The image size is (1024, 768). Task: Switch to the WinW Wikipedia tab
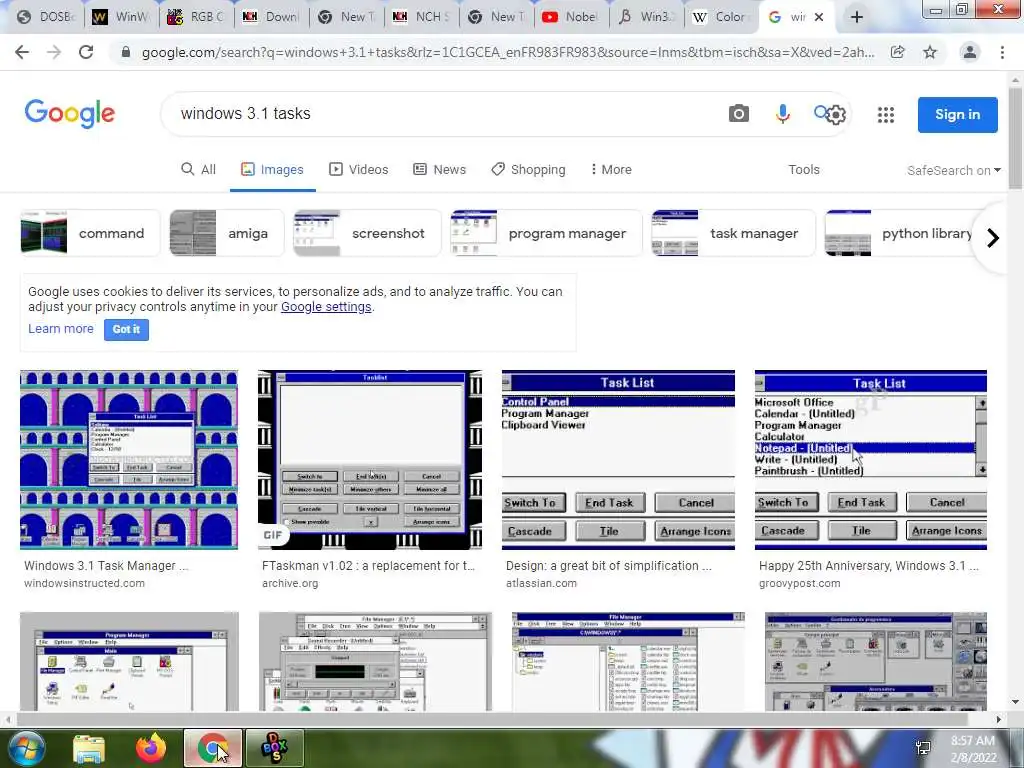122,17
